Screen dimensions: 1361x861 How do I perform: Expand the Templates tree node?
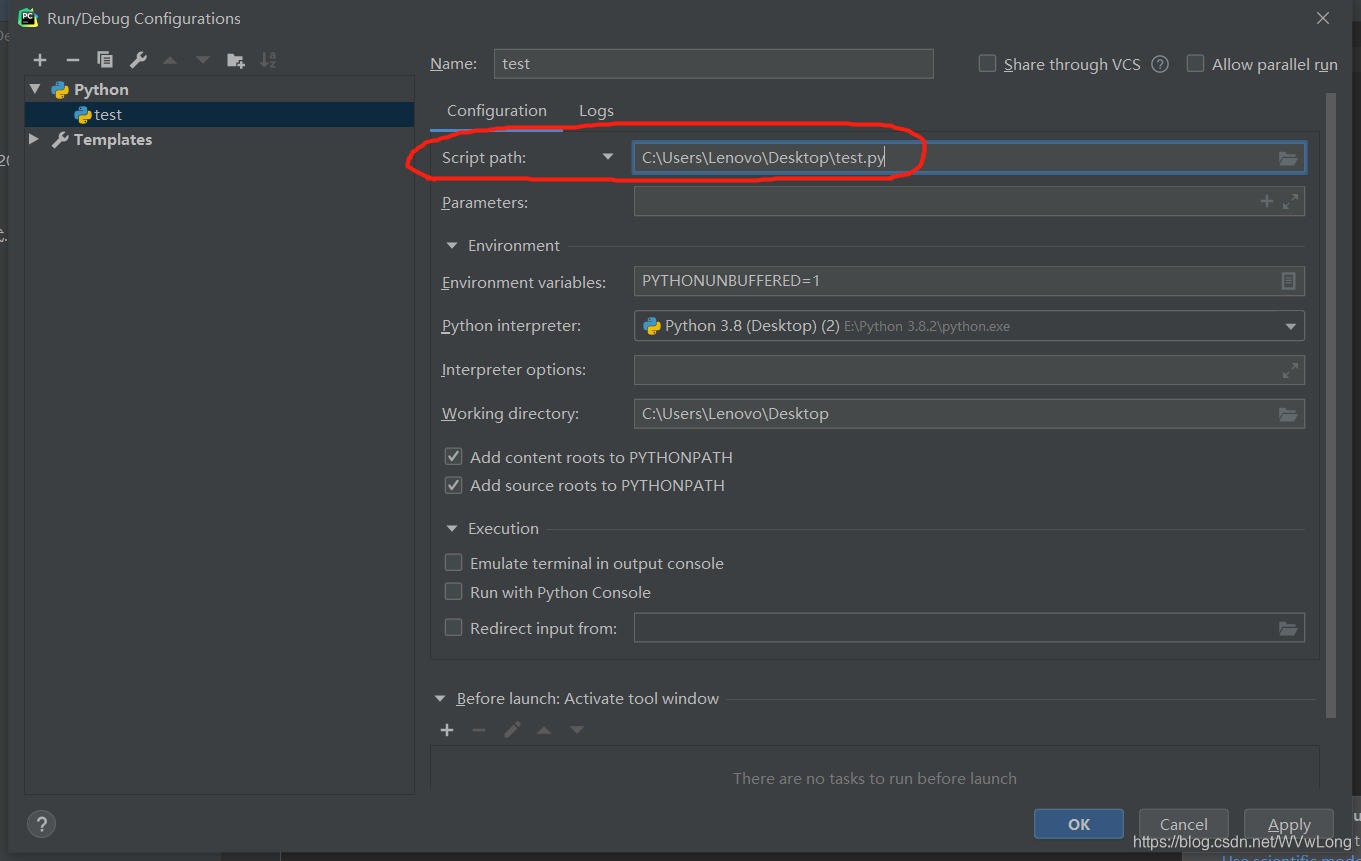[35, 139]
